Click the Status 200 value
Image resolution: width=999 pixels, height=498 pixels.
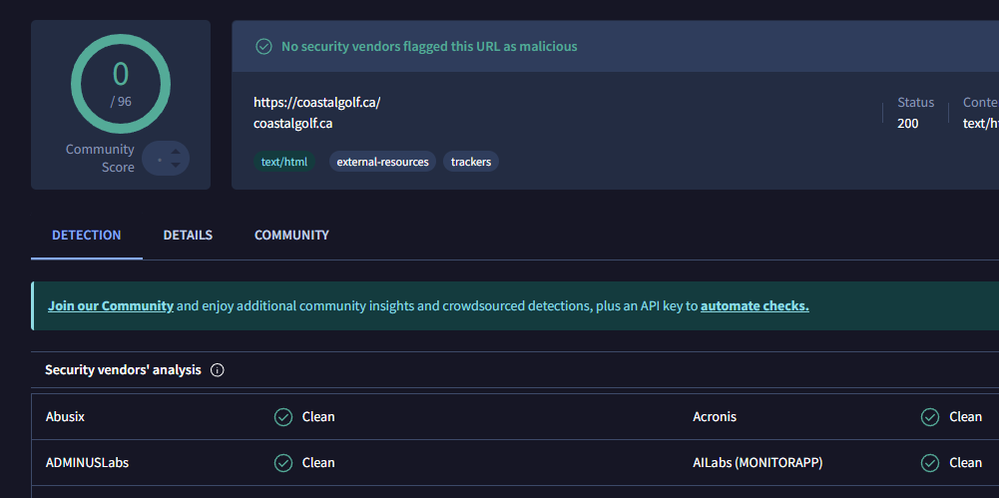pos(908,123)
